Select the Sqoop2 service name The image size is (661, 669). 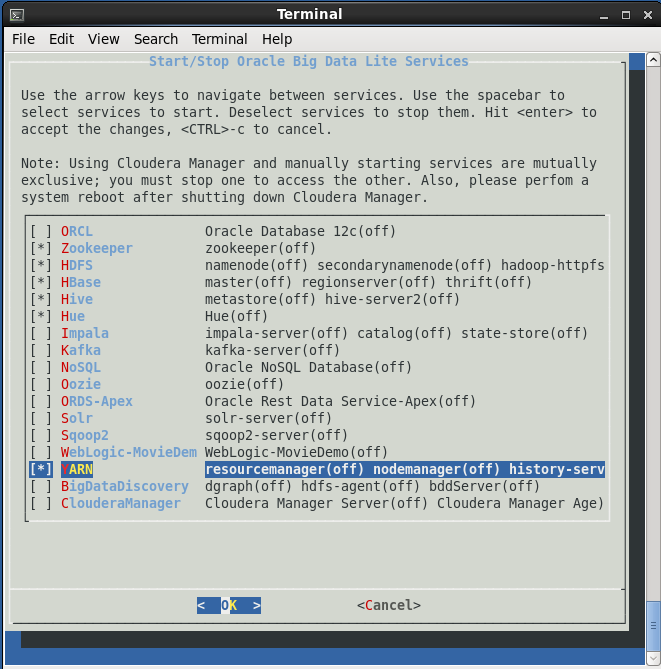point(85,435)
